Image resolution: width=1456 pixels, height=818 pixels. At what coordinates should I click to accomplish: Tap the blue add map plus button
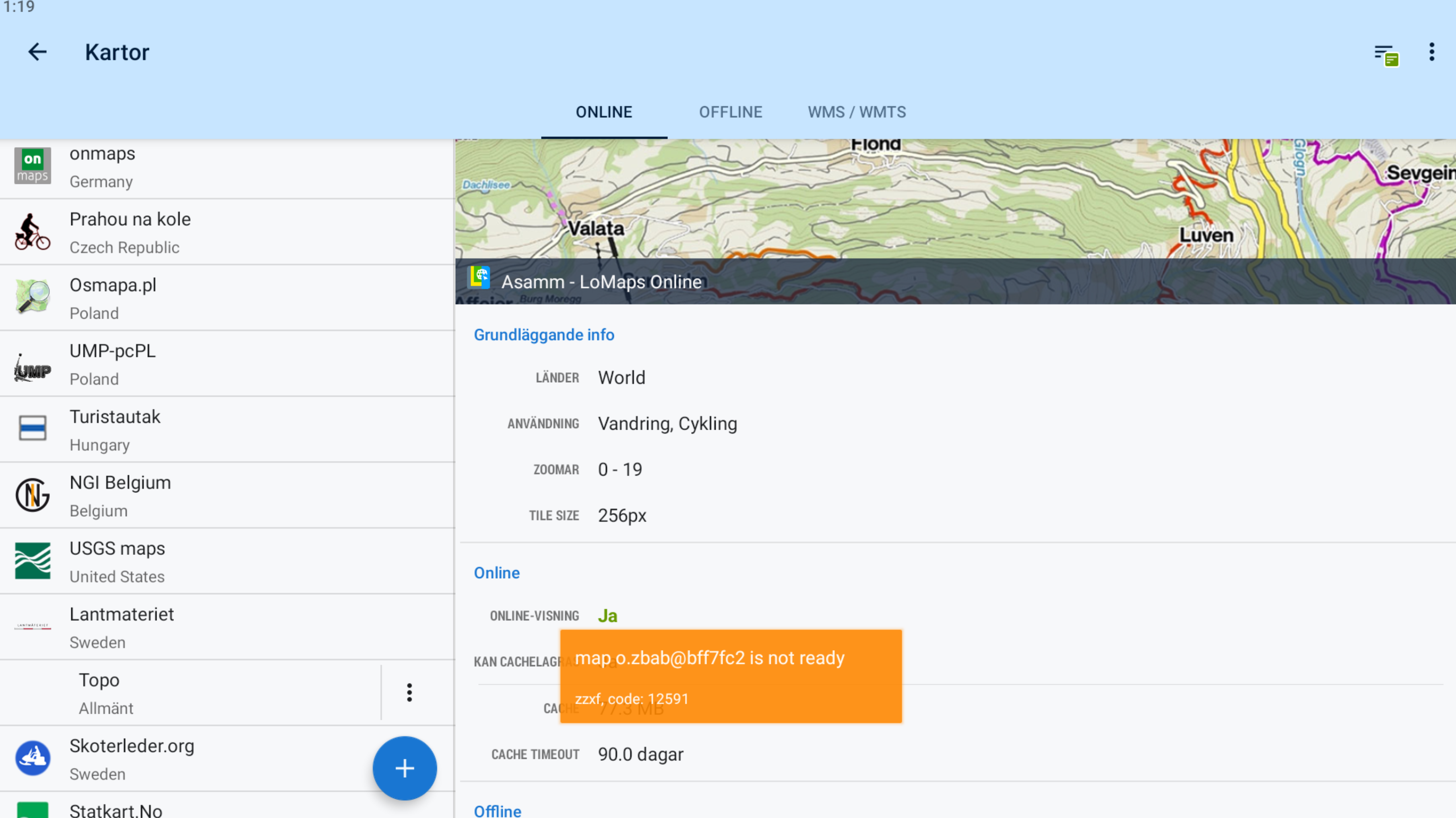[405, 768]
